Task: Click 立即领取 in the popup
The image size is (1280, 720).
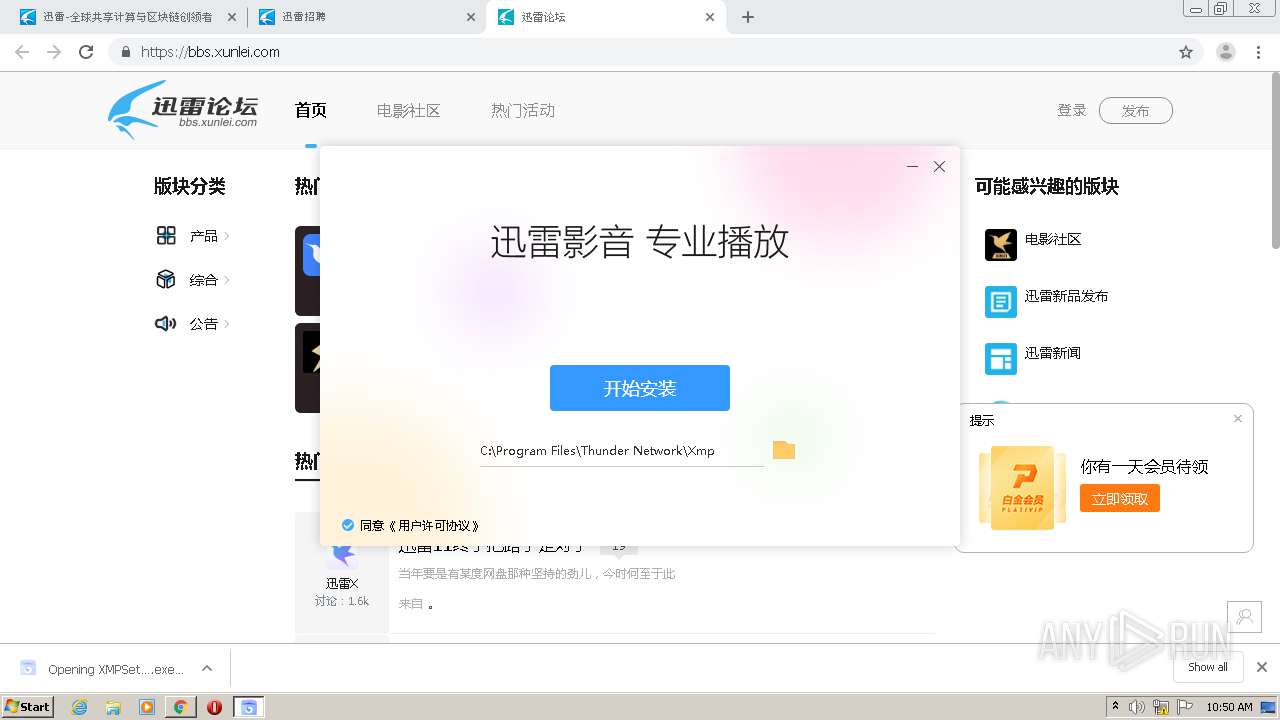Action: click(1120, 498)
